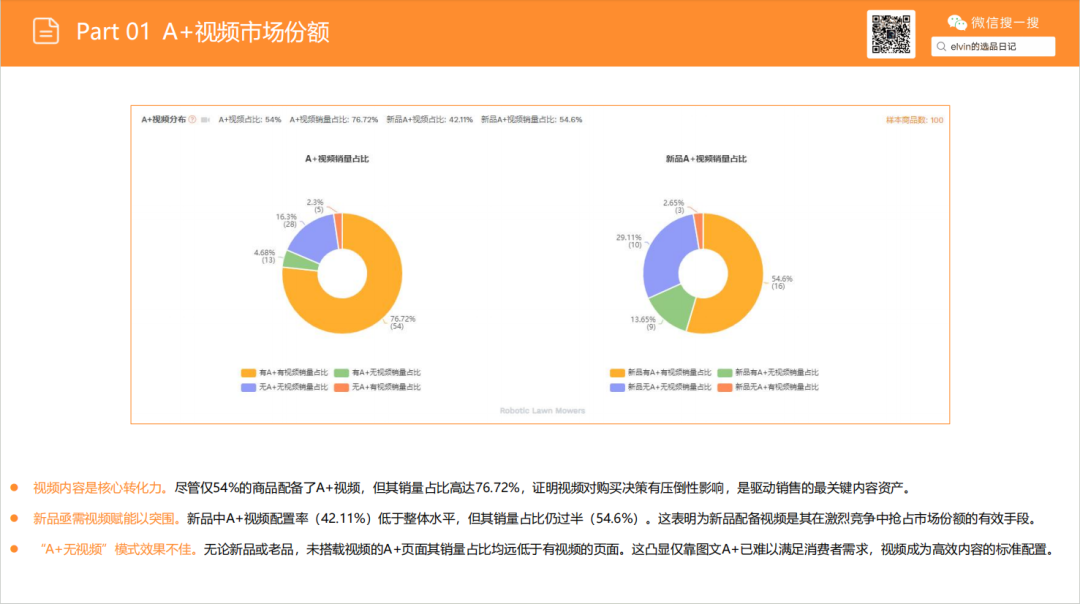Click the small gray chart icon after the help icon
This screenshot has height=604, width=1080.
(x=206, y=119)
